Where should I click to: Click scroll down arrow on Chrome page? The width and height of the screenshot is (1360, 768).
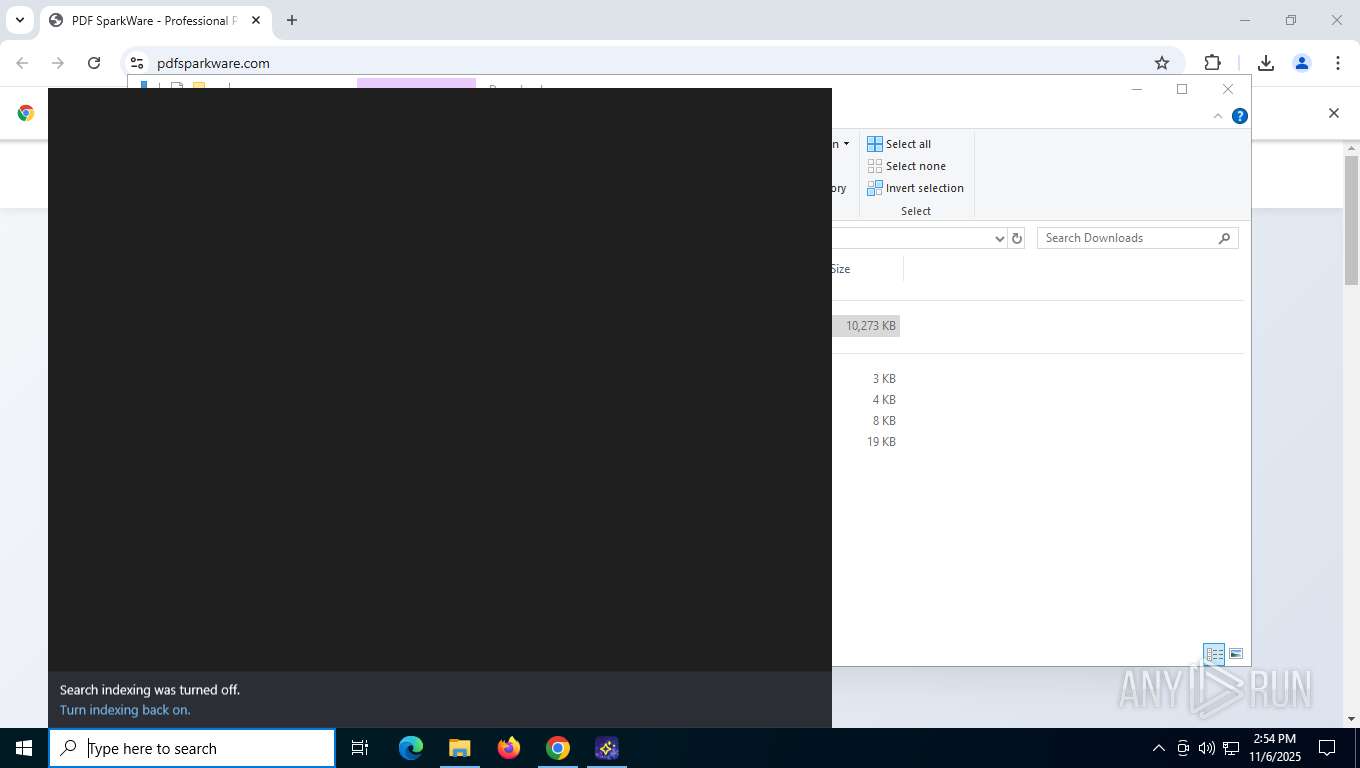click(x=1351, y=719)
